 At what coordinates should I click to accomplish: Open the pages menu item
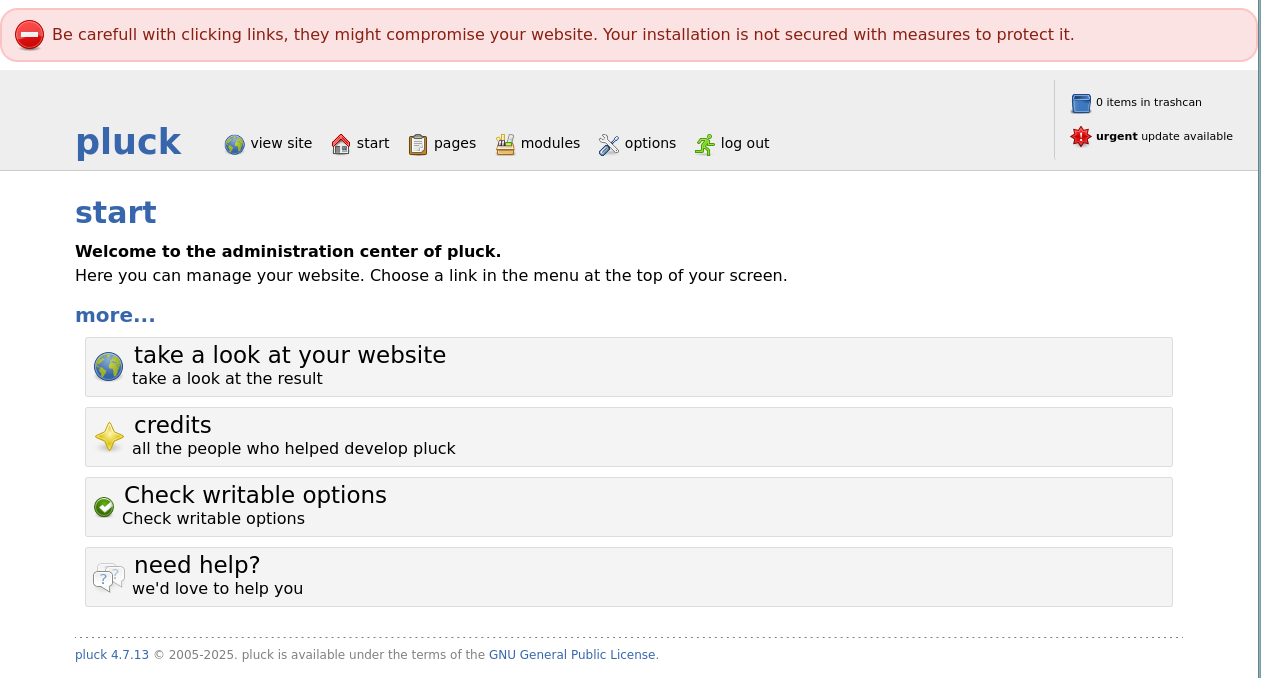pos(442,144)
